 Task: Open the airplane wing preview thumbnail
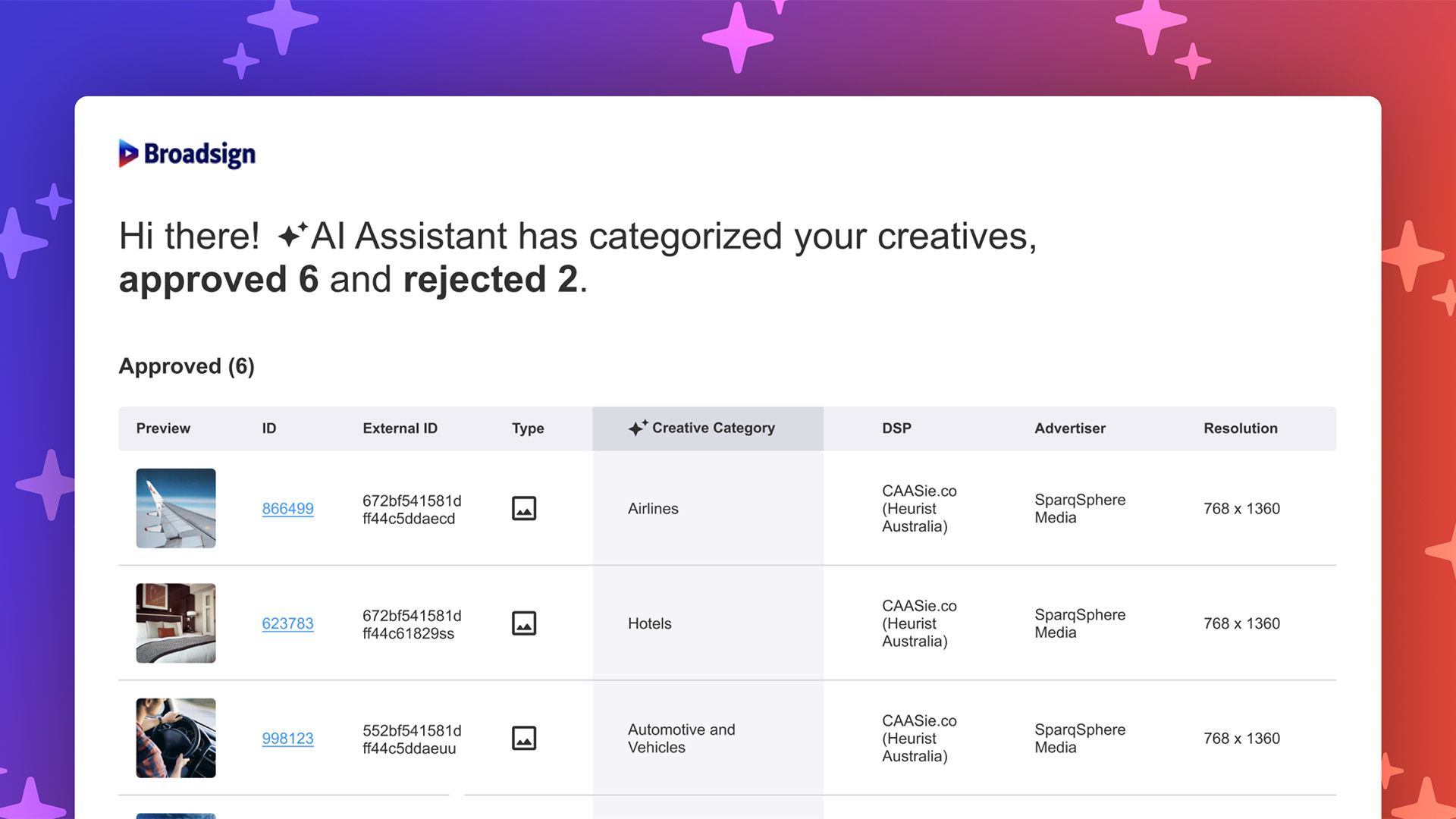[176, 508]
